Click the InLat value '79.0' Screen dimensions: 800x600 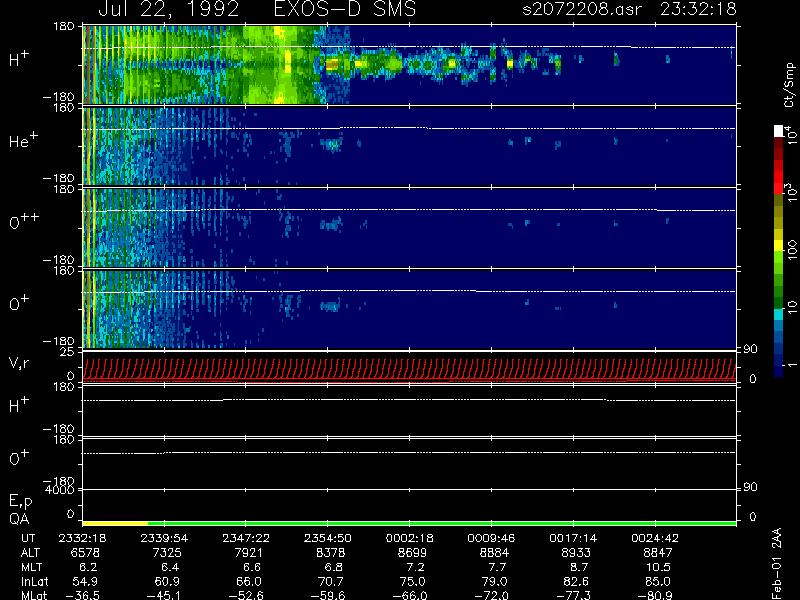pyautogui.click(x=494, y=581)
